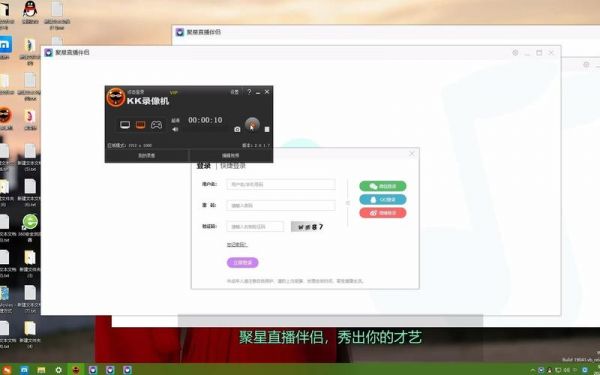This screenshot has height=375, width=600.
Task: Mute the speaker icon in KK录像机
Action: [175, 129]
